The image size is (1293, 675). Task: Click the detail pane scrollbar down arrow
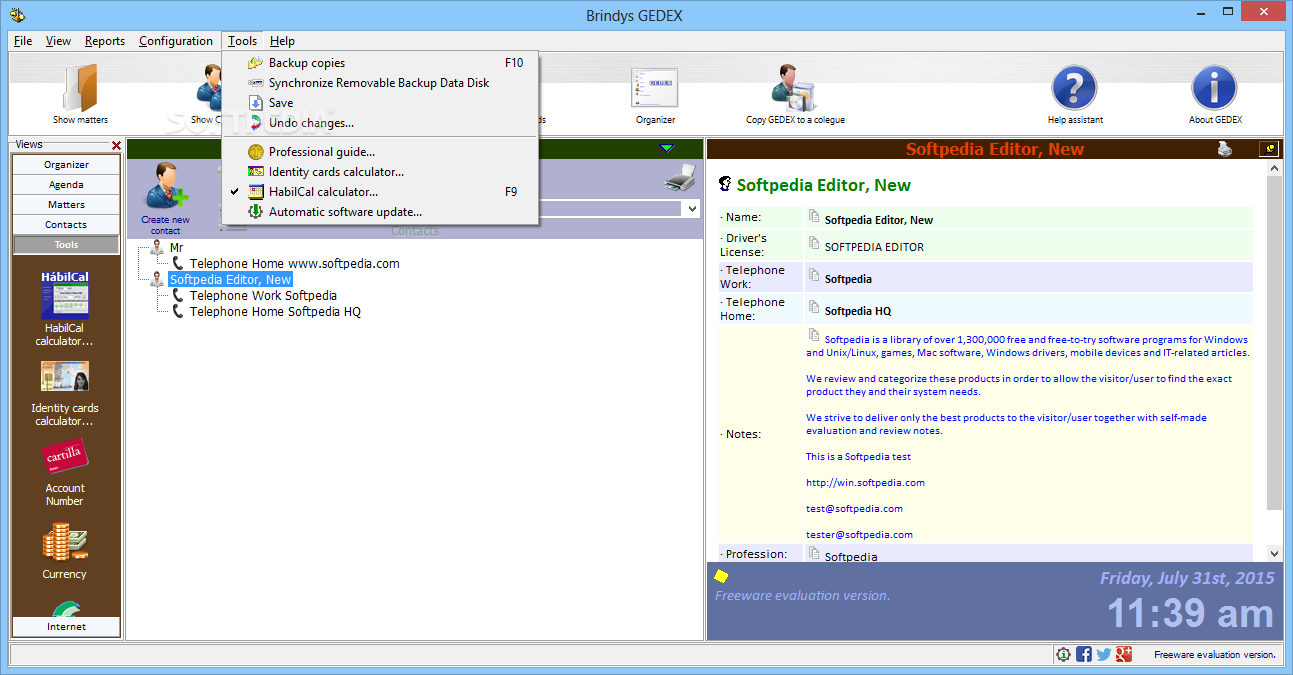point(1274,553)
